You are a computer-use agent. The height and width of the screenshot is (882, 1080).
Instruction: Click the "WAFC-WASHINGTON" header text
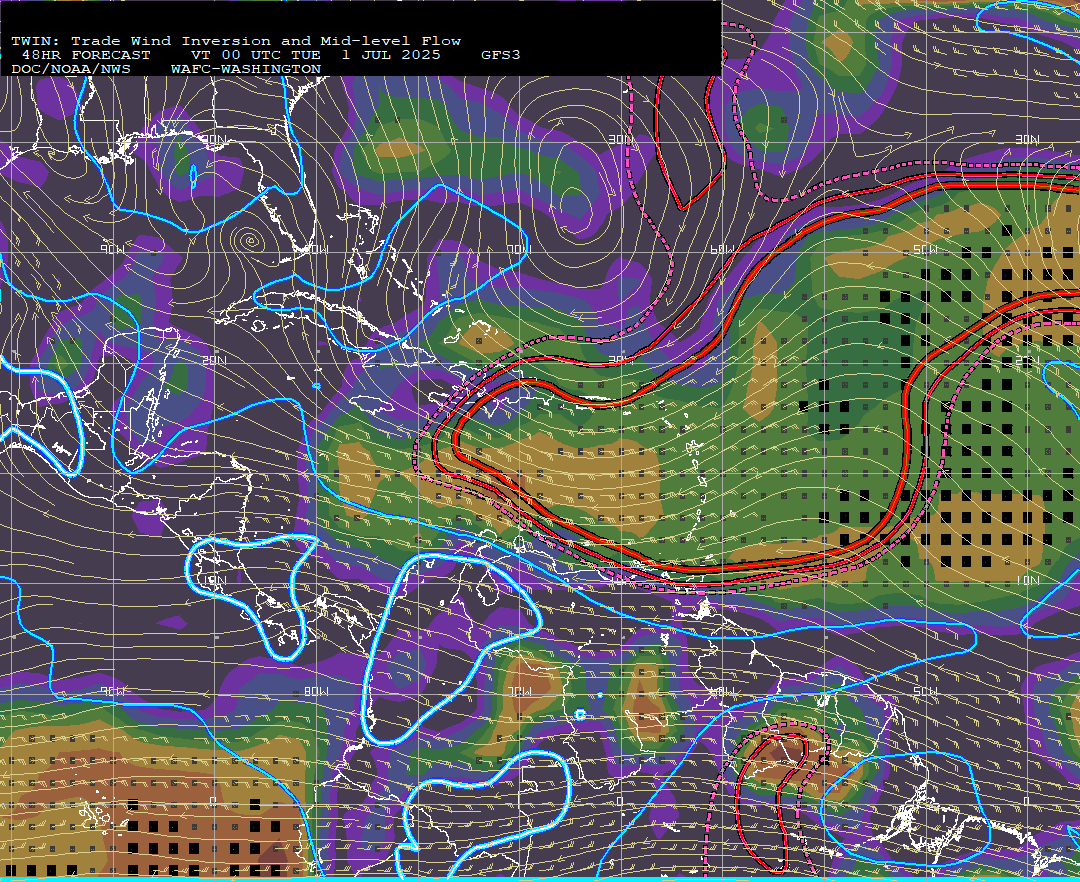246,70
